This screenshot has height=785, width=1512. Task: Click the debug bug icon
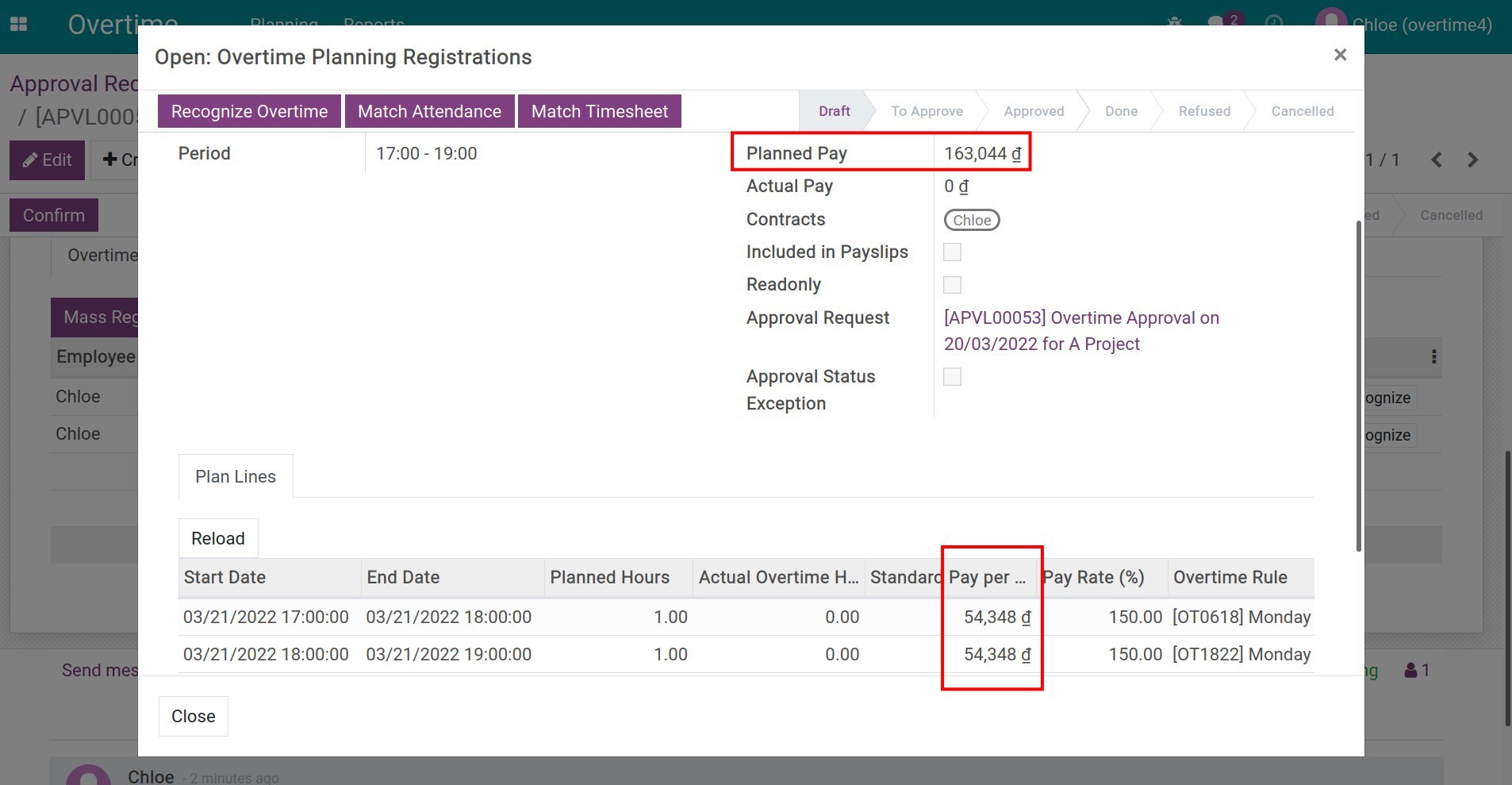click(x=1175, y=22)
